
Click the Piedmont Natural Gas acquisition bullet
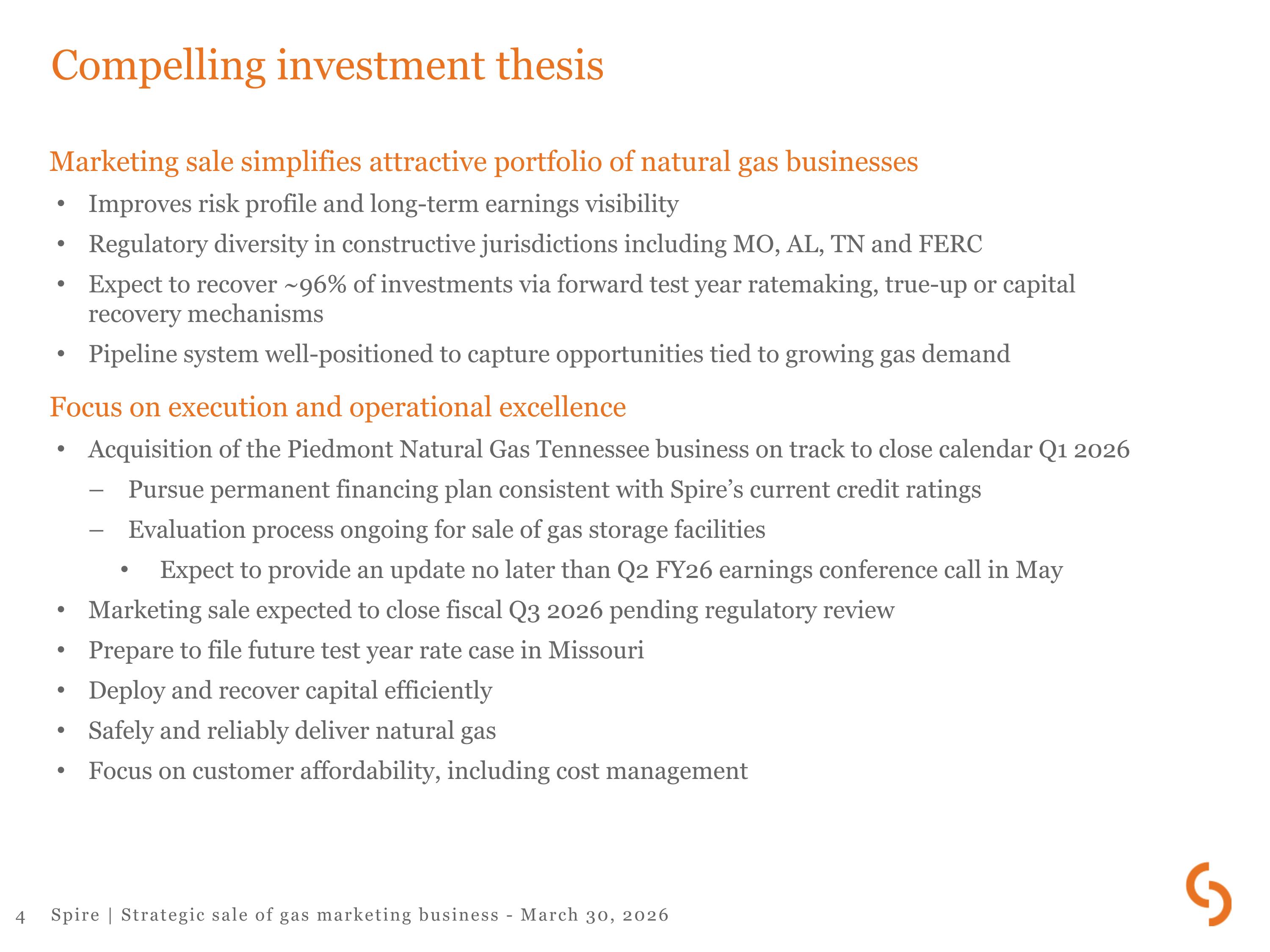pyautogui.click(x=609, y=449)
